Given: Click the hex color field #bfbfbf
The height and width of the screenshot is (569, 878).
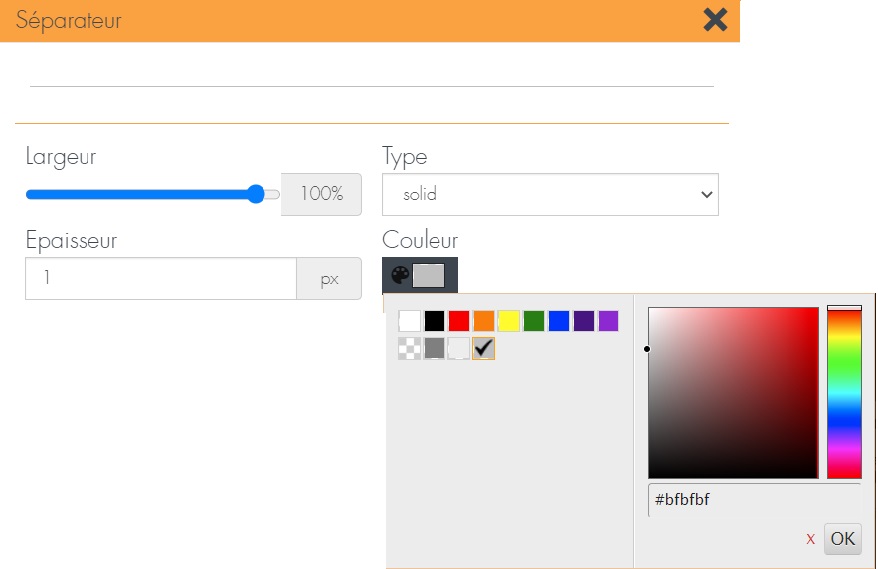Looking at the screenshot, I should point(754,500).
